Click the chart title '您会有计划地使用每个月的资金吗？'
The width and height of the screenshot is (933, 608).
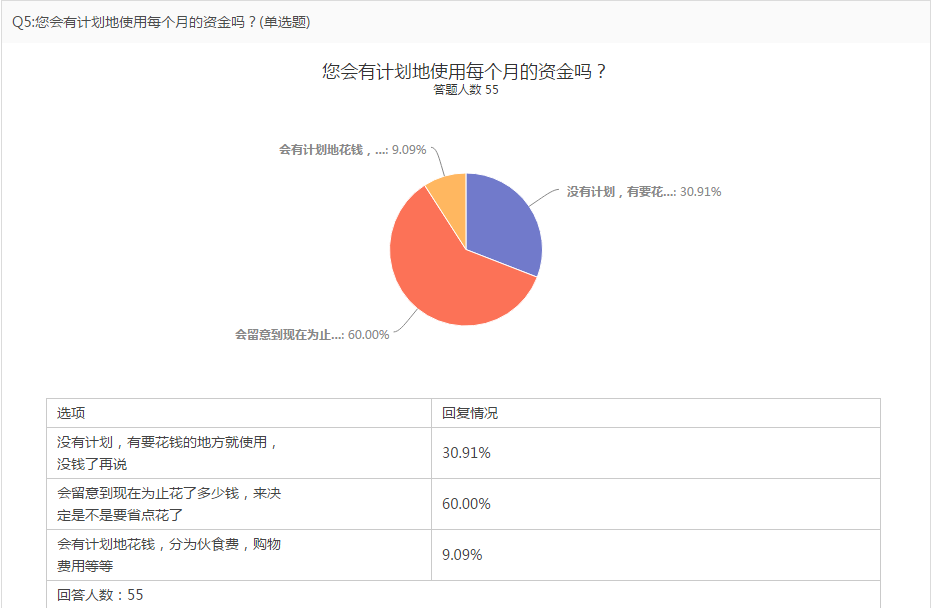pos(465,71)
